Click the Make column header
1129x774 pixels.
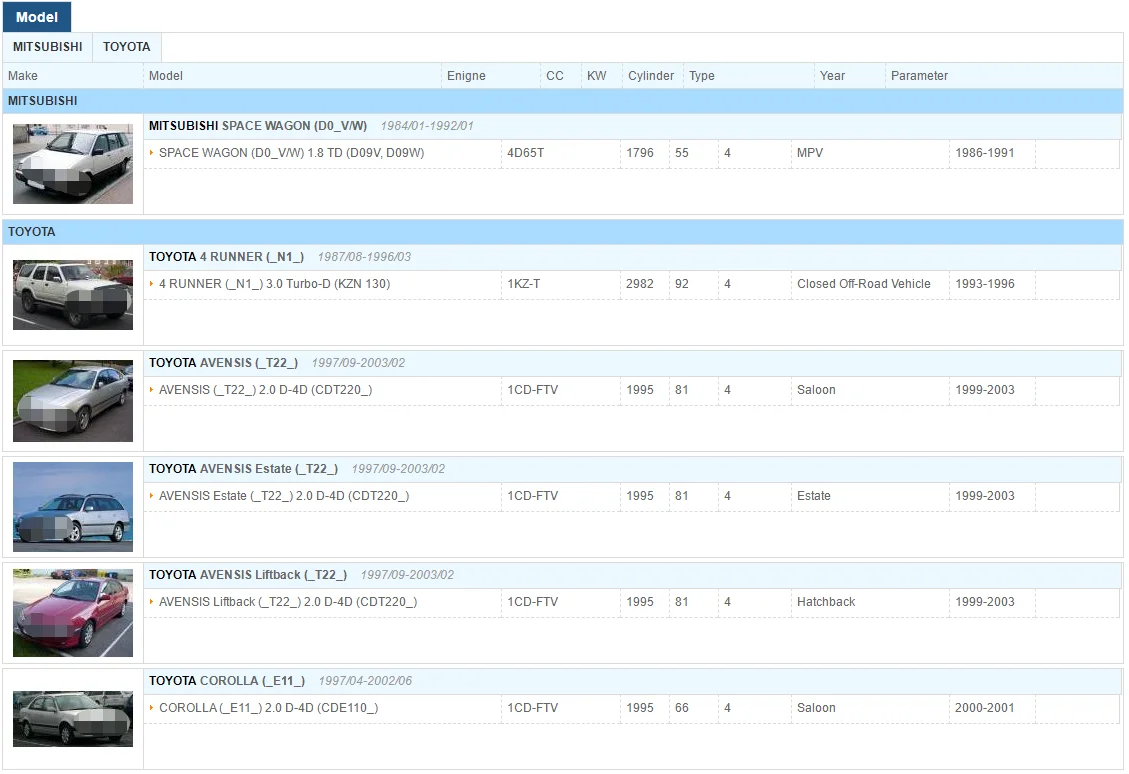click(73, 76)
